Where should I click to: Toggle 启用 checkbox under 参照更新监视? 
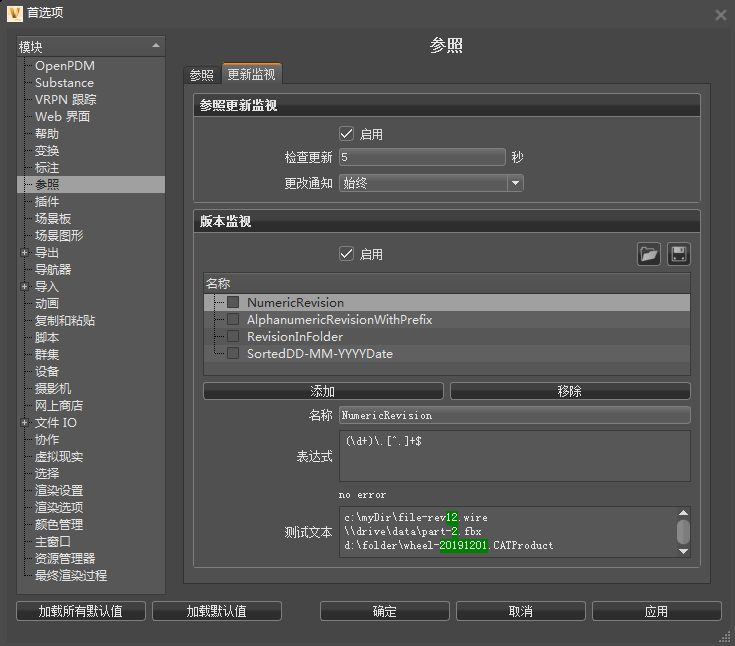tap(346, 134)
